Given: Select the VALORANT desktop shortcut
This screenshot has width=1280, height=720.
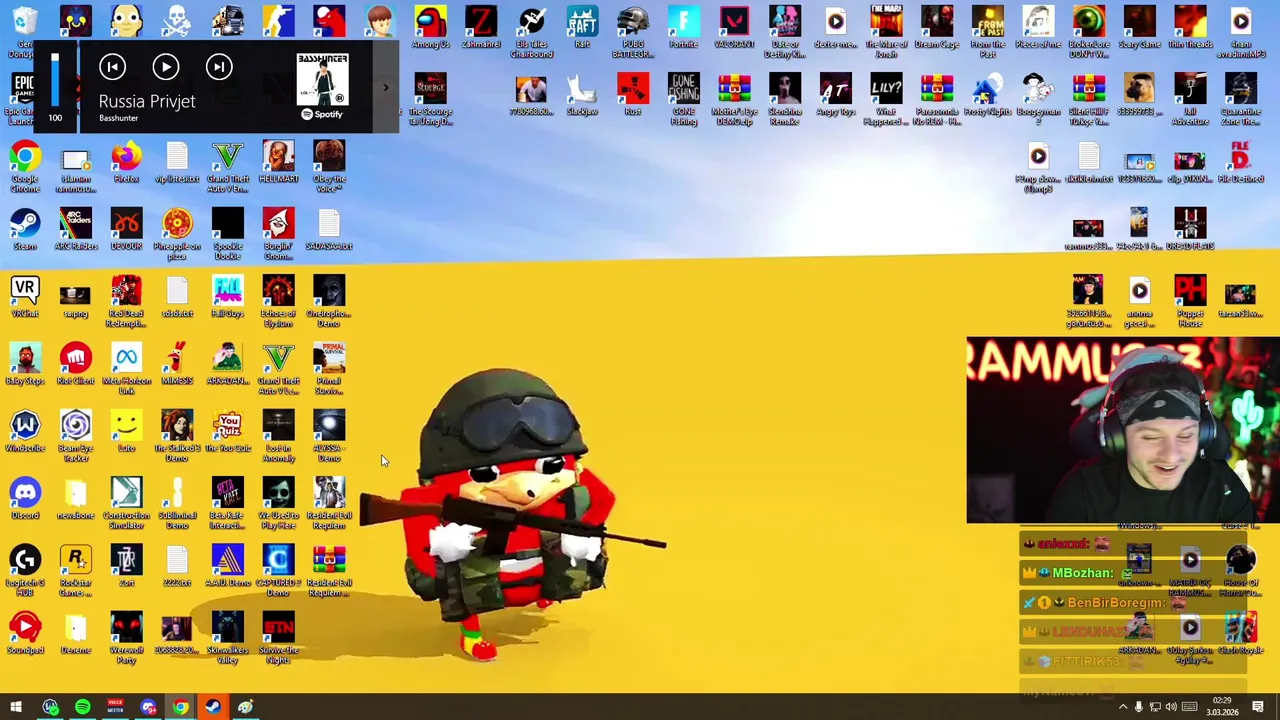Looking at the screenshot, I should (x=734, y=28).
